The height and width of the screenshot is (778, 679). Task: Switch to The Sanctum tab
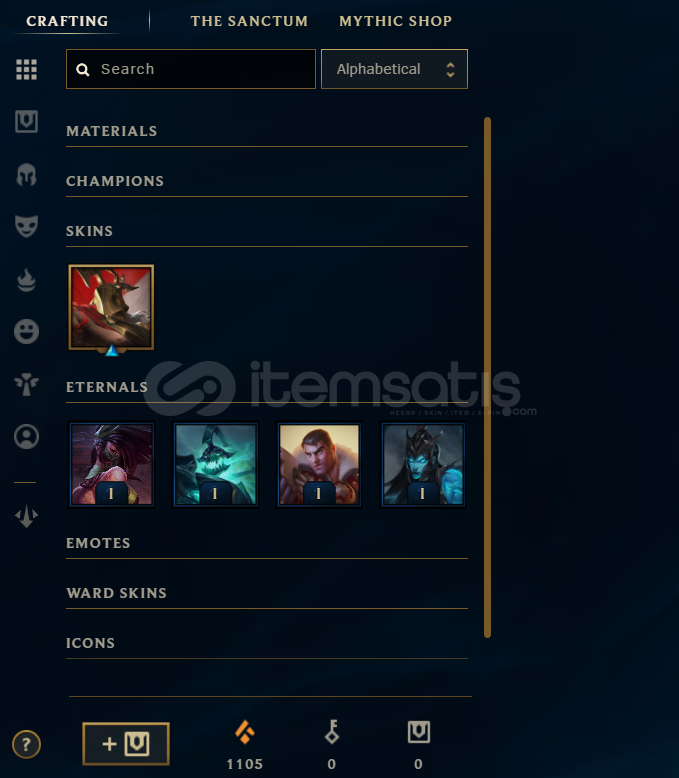249,21
